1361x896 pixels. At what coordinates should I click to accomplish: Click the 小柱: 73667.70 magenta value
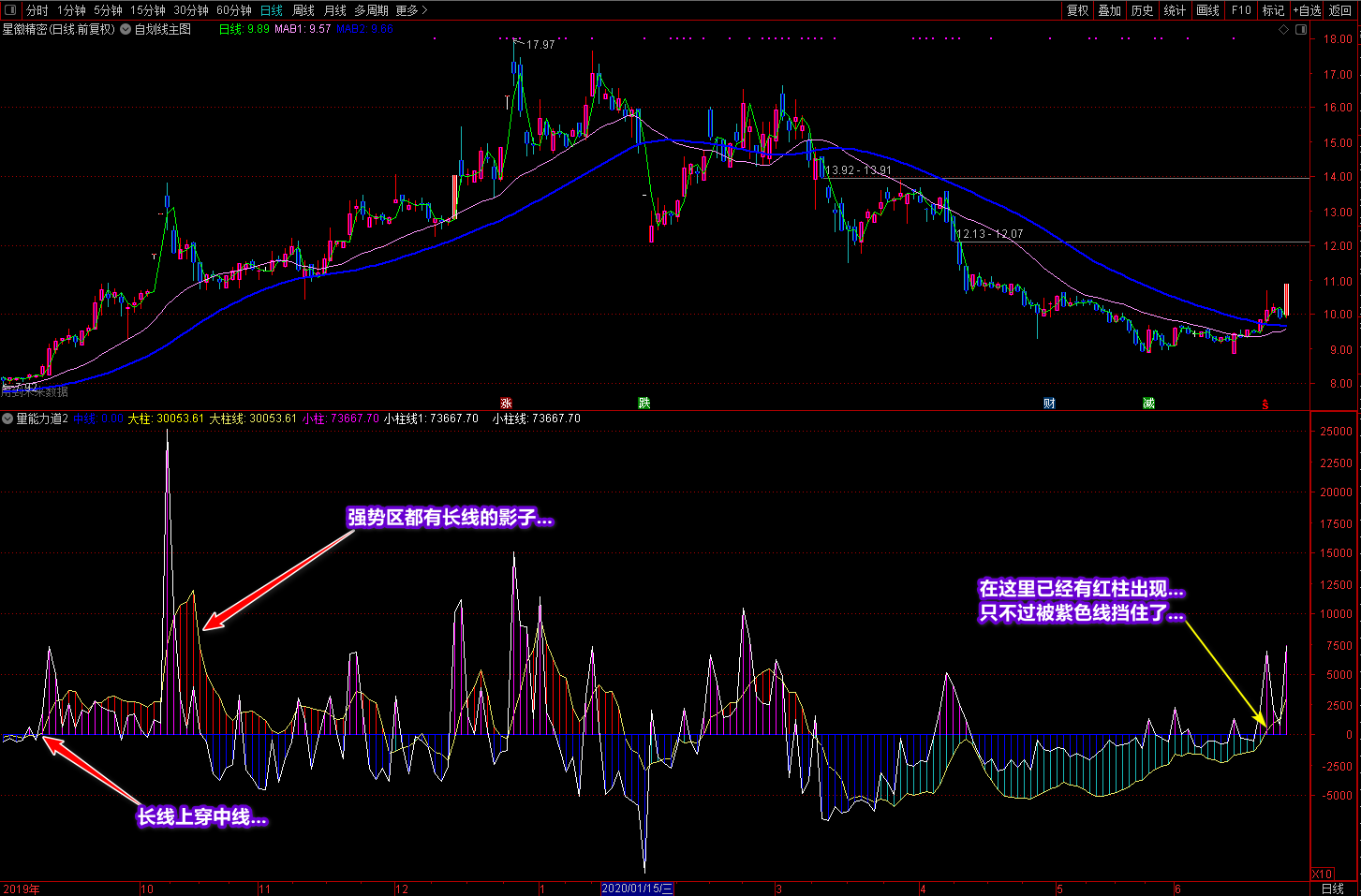pos(341,419)
